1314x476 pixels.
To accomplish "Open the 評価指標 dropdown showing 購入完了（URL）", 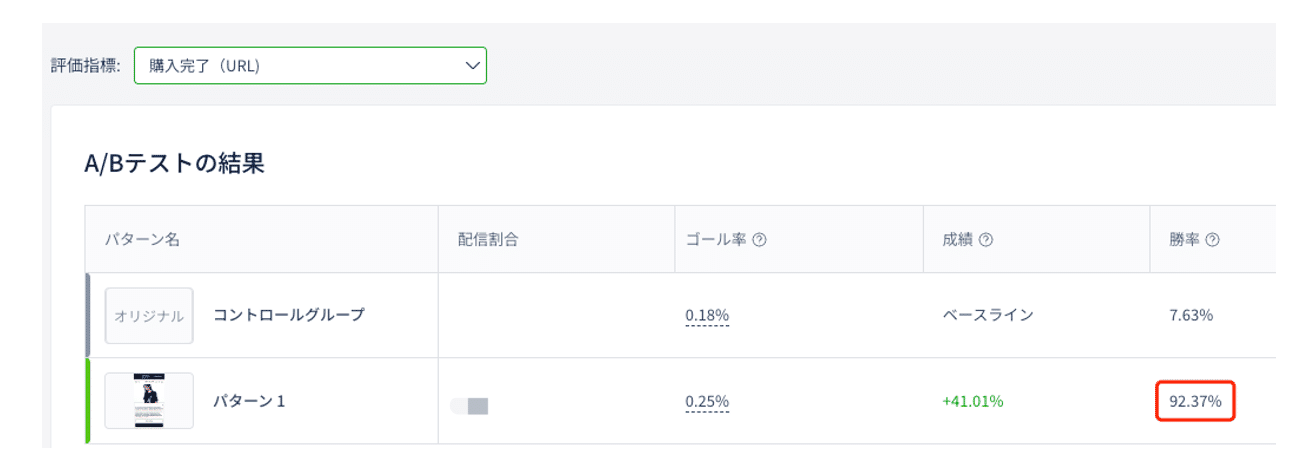I will (x=310, y=66).
